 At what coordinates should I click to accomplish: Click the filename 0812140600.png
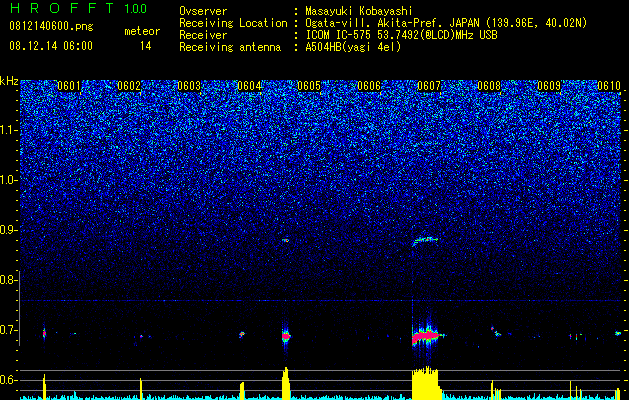tap(51, 26)
